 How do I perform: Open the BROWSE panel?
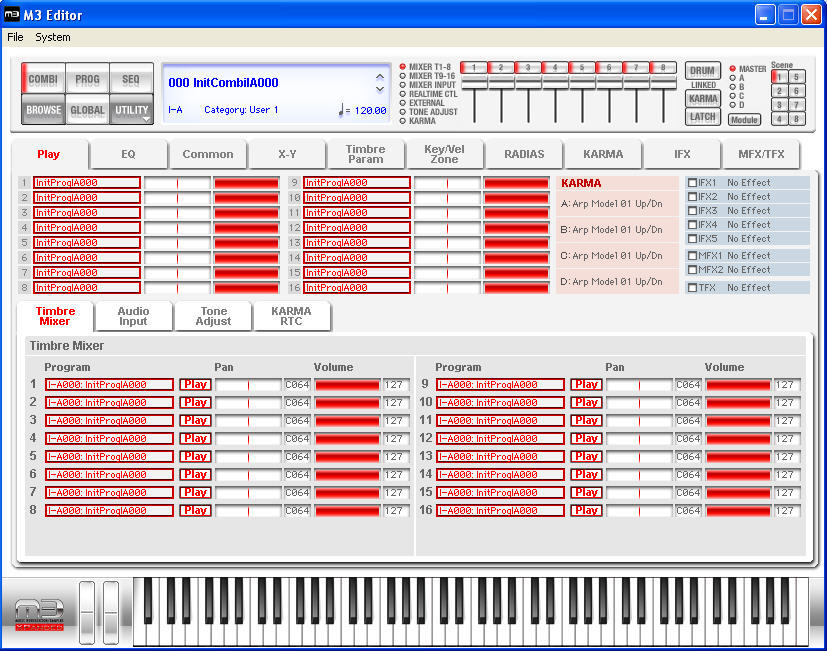(44, 109)
